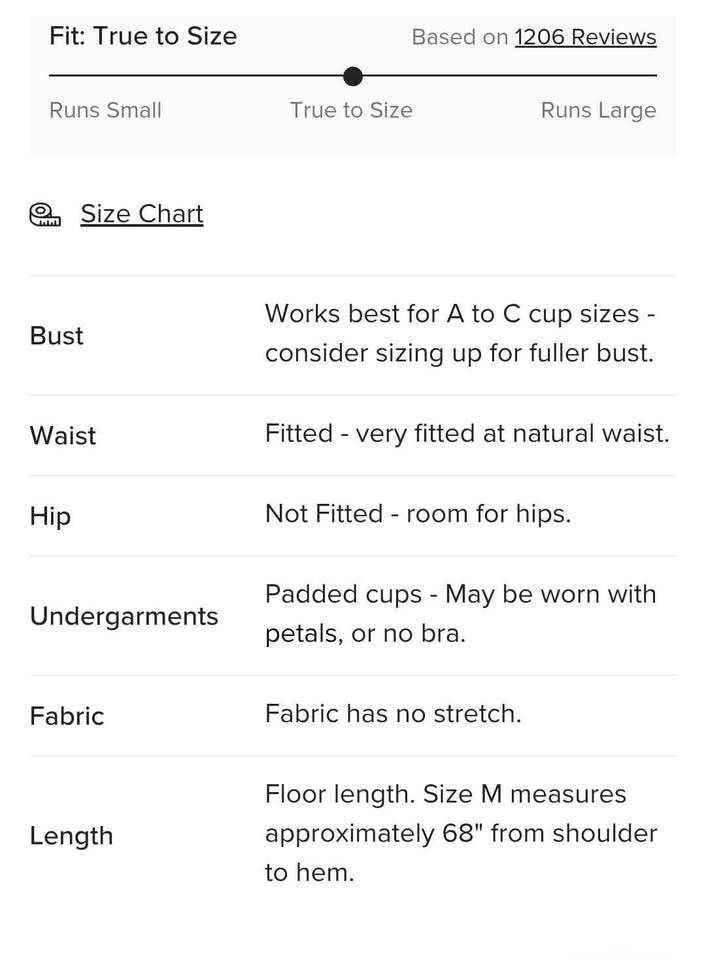
Task: Click the room for hips description
Action: [418, 514]
